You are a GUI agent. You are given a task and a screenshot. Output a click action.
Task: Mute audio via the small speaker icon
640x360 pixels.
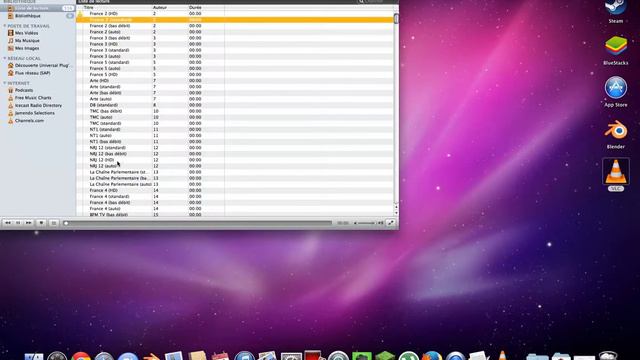pyautogui.click(x=355, y=223)
